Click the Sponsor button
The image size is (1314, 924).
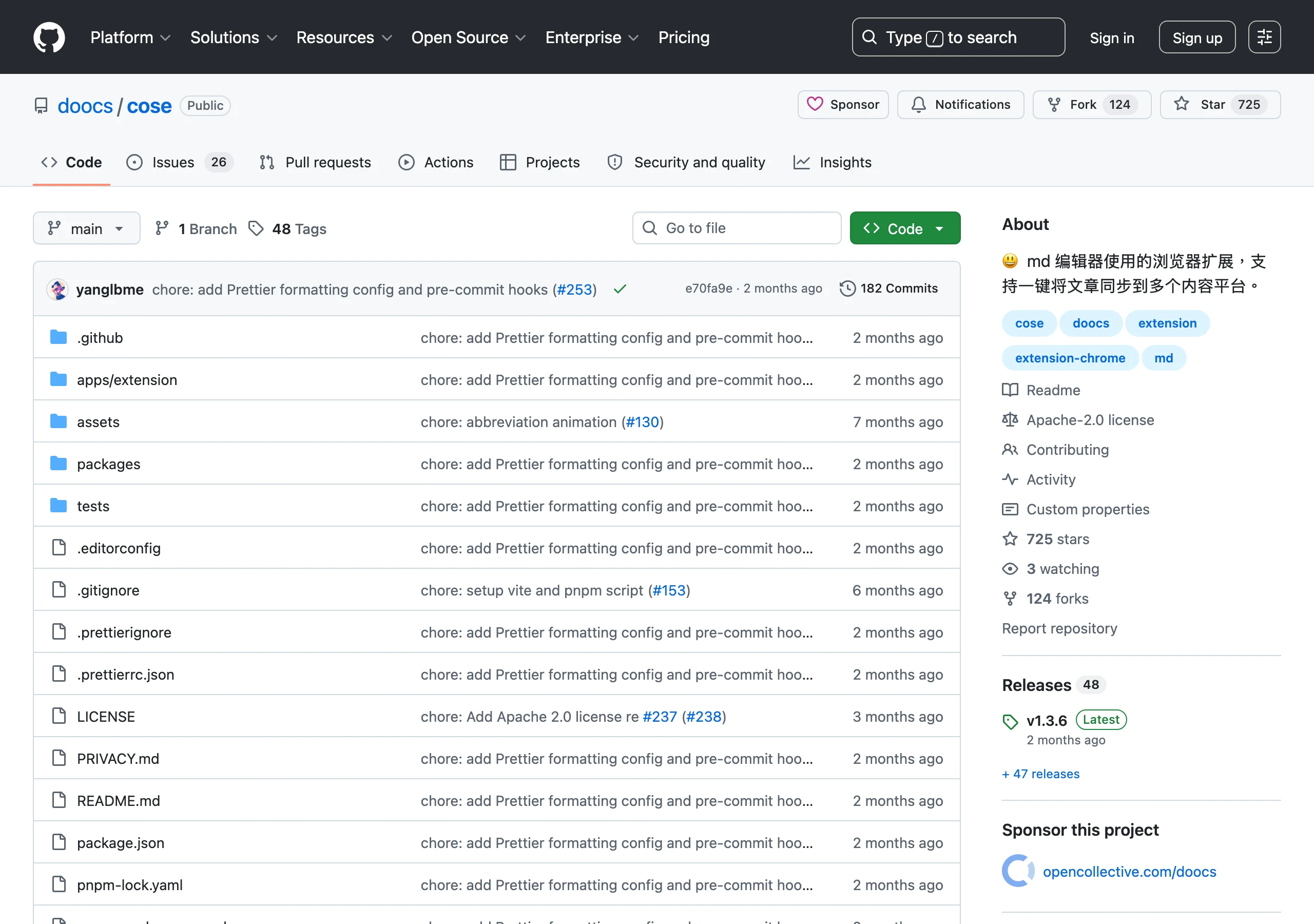pyautogui.click(x=843, y=105)
